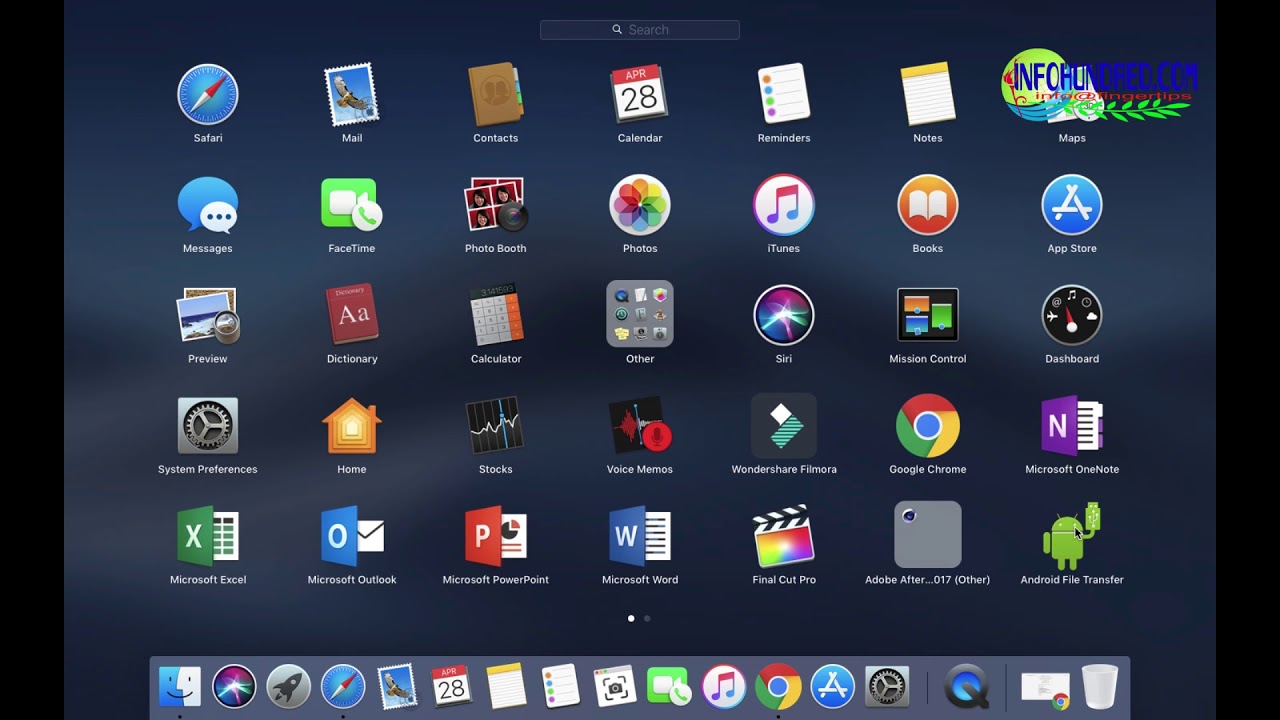The width and height of the screenshot is (1280, 720).
Task: Click the Launchpad search field
Action: [640, 30]
